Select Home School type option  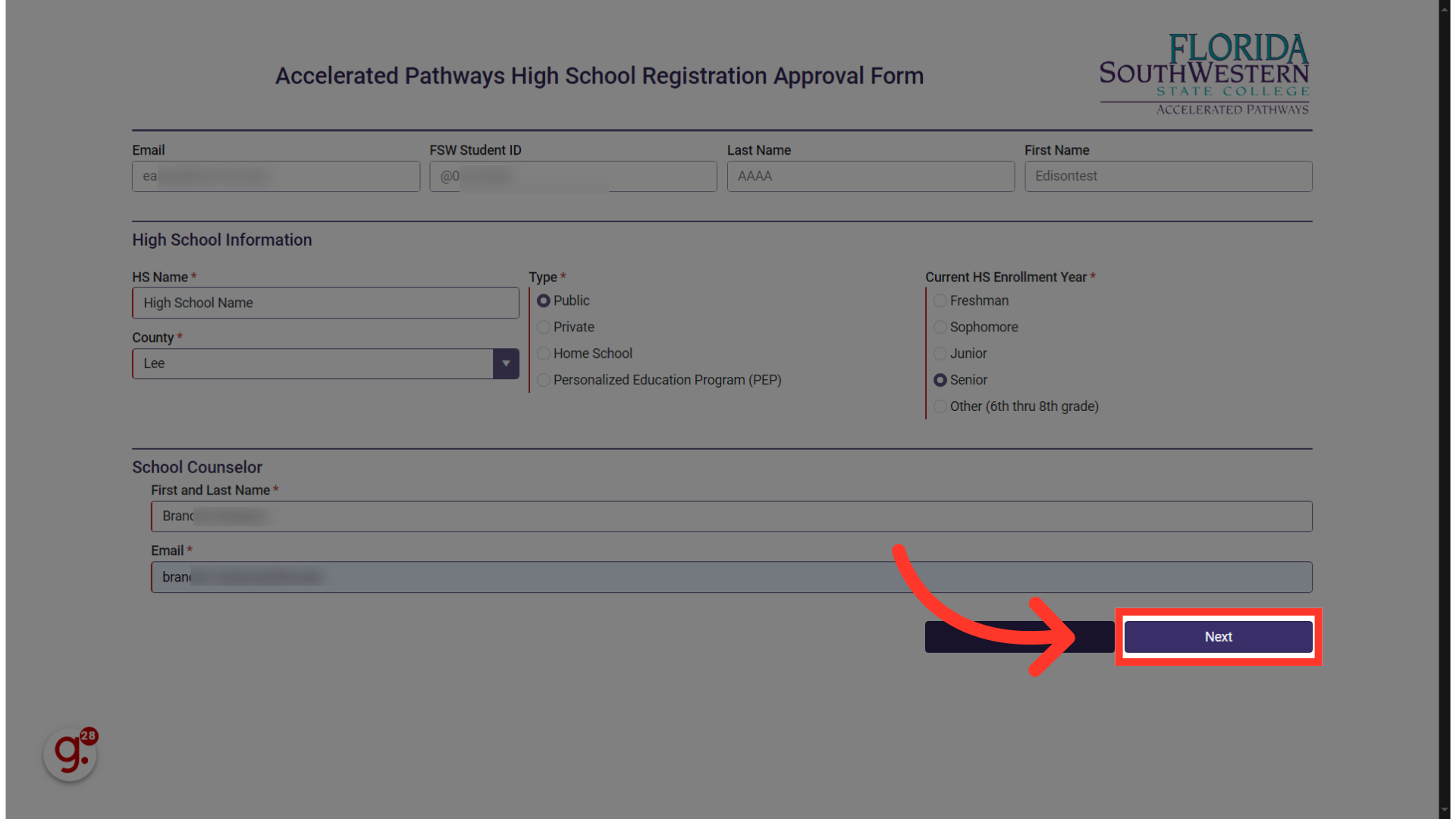(543, 353)
